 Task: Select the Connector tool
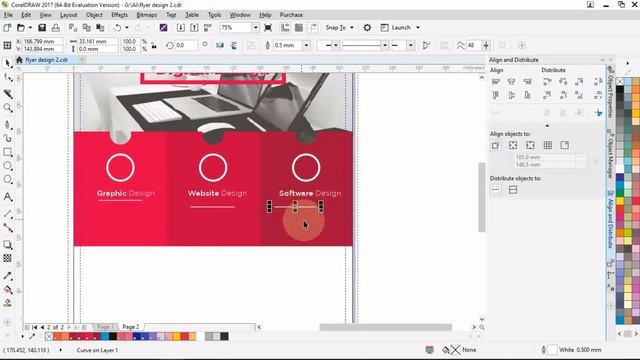[x=7, y=228]
